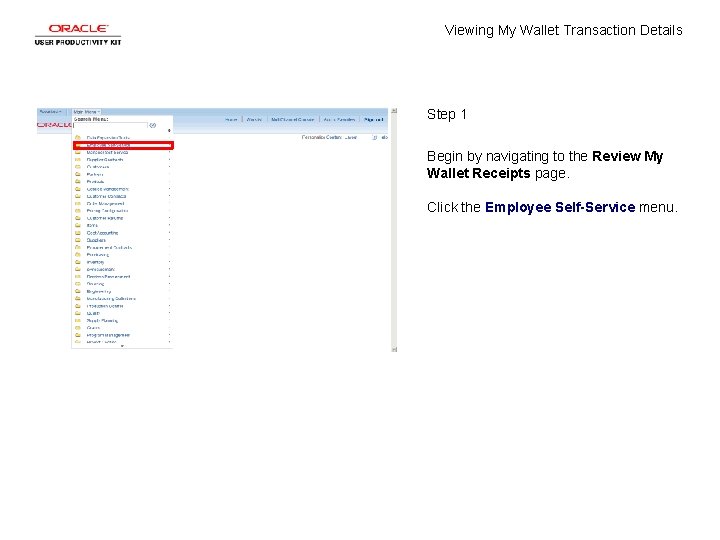This screenshot has width=720, height=540.
Task: Focus the Search Menu text field
Action: click(x=111, y=125)
